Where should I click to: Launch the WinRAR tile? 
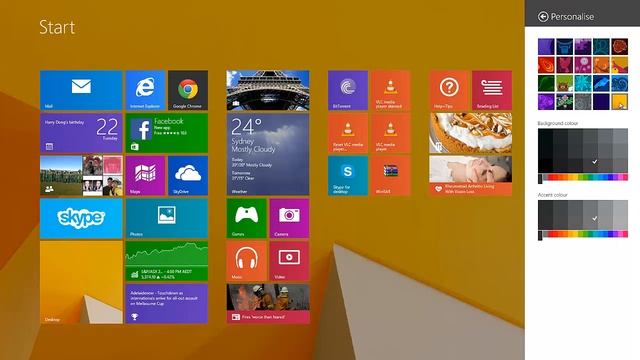390,176
